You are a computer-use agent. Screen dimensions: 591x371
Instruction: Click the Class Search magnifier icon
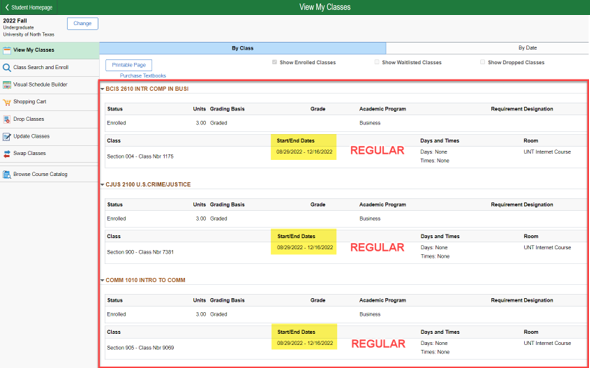[7, 67]
